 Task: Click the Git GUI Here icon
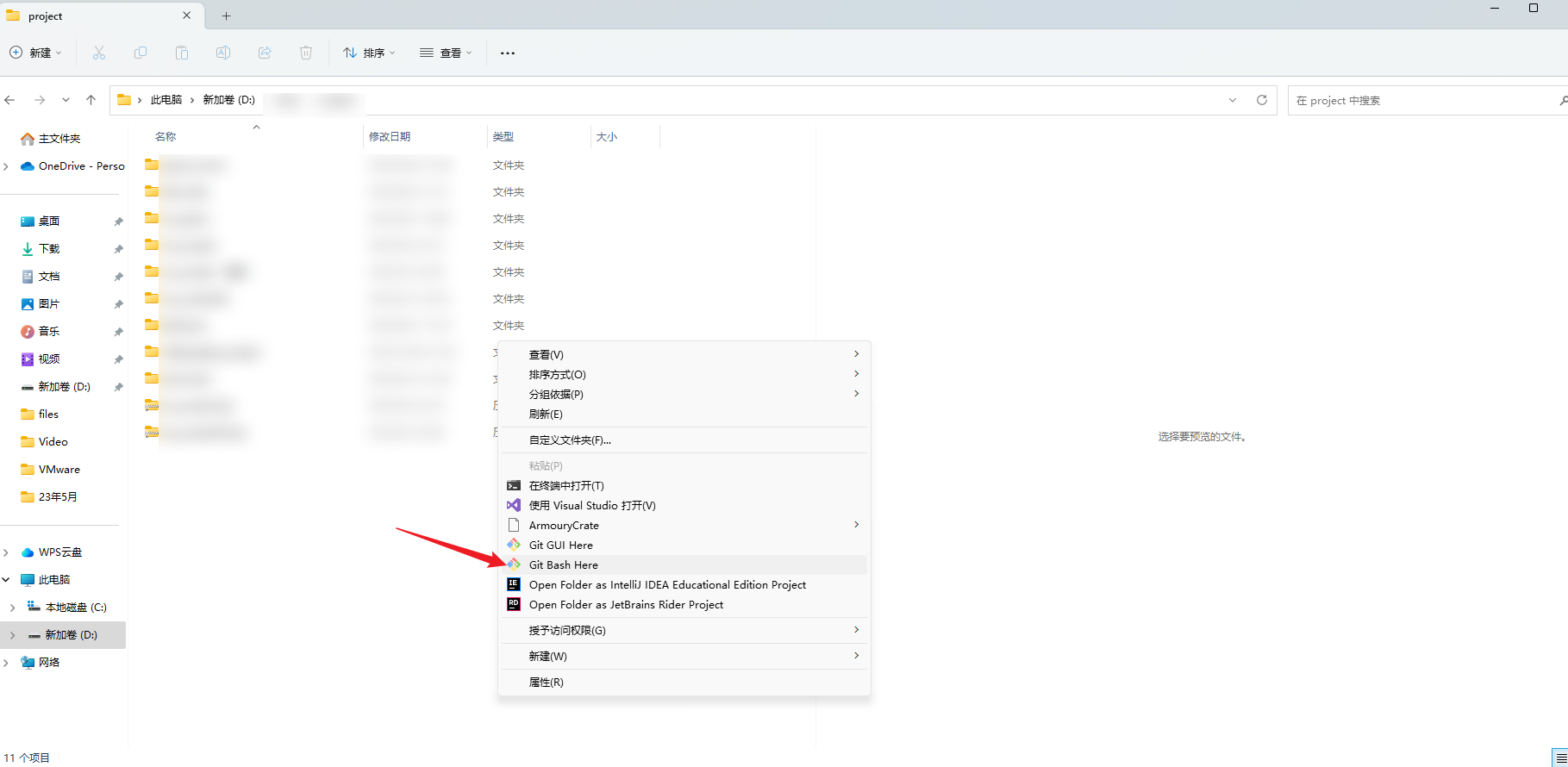click(514, 545)
